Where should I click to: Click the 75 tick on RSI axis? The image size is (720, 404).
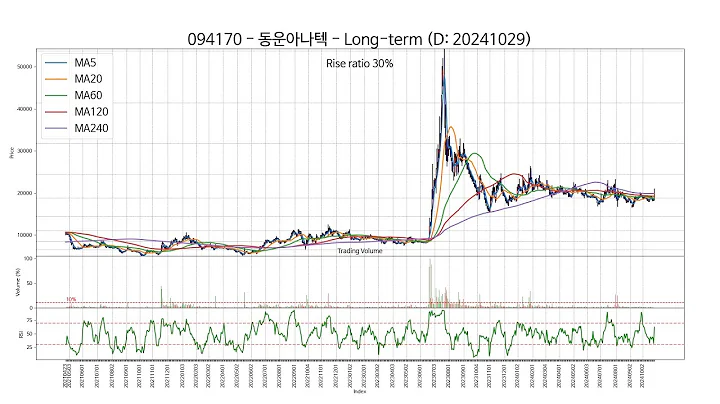point(30,320)
